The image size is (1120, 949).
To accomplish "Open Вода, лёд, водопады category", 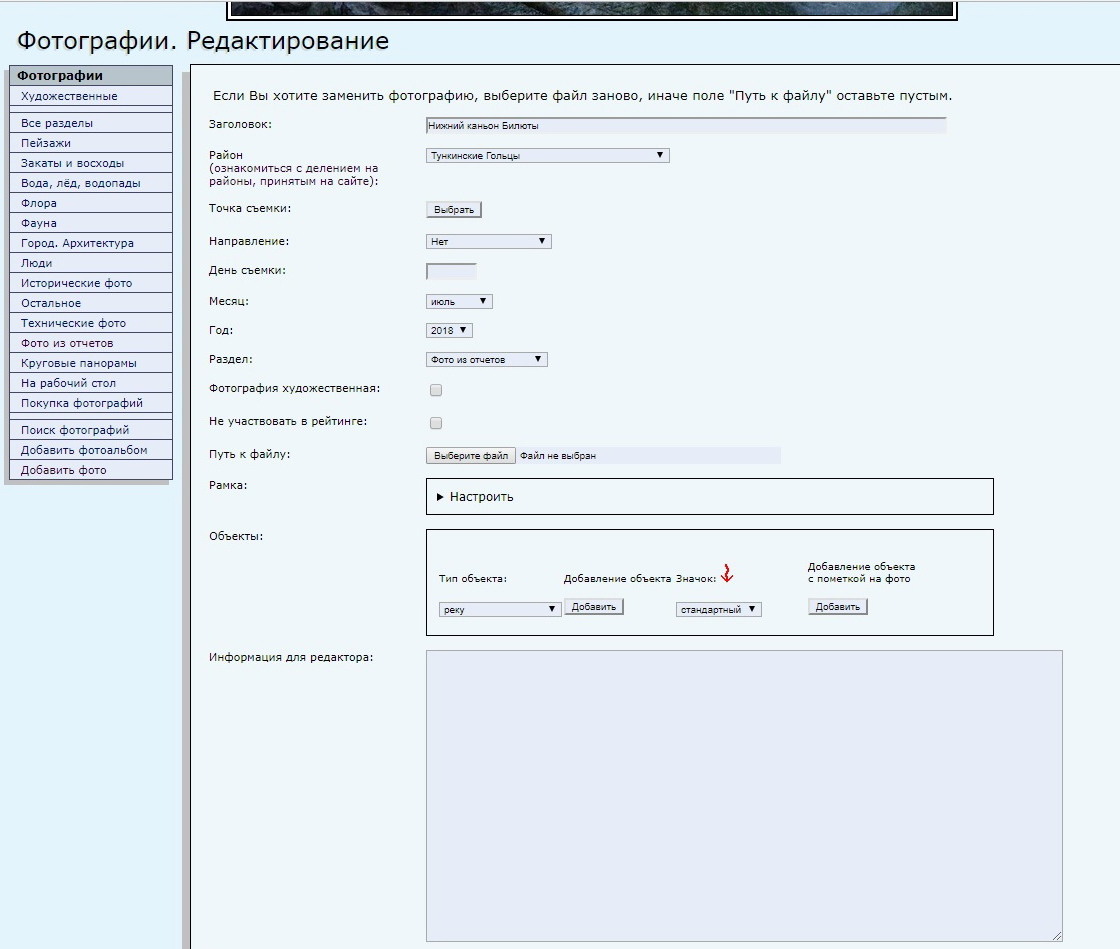I will (x=91, y=183).
